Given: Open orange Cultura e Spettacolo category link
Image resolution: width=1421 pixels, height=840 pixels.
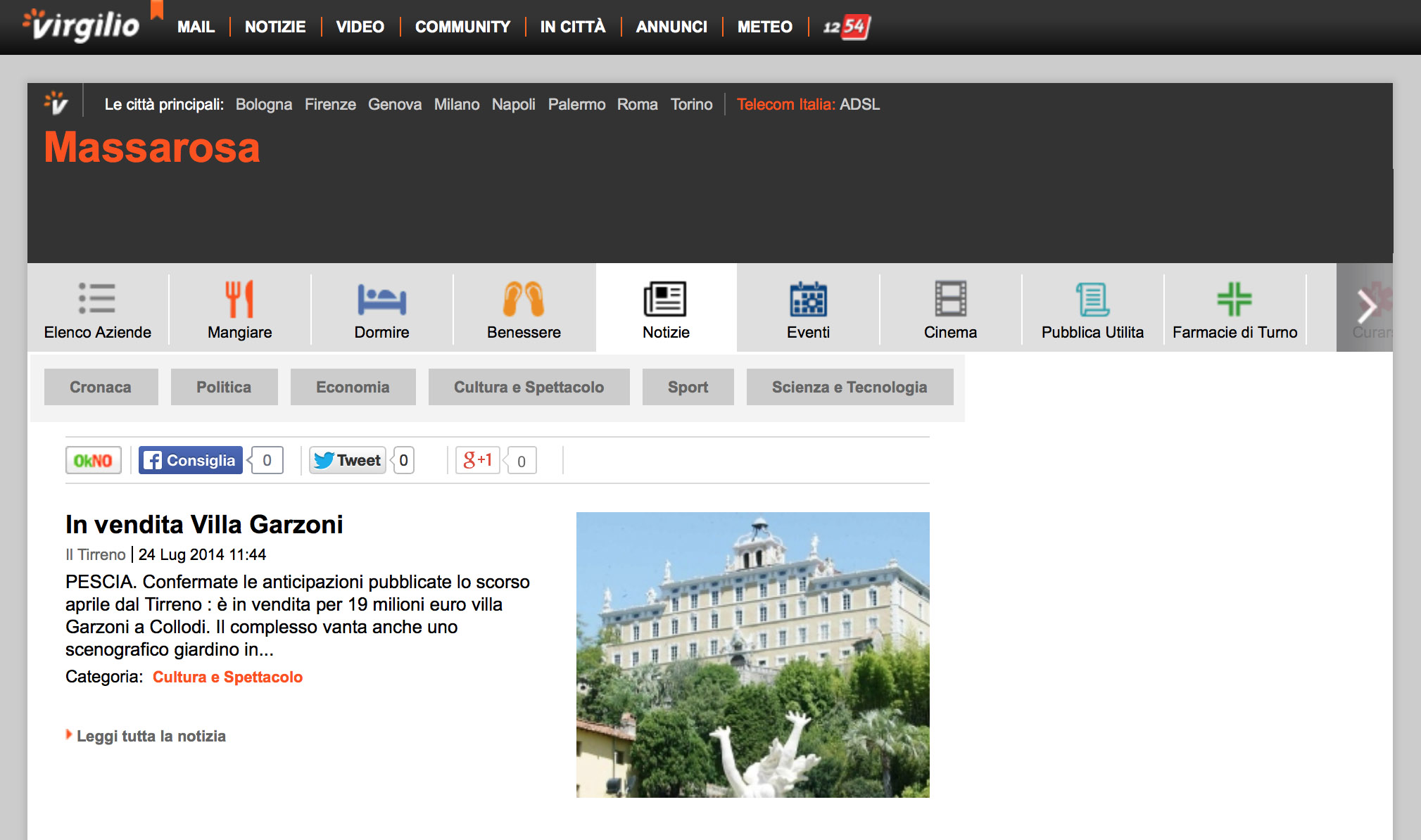Looking at the screenshot, I should tap(227, 677).
